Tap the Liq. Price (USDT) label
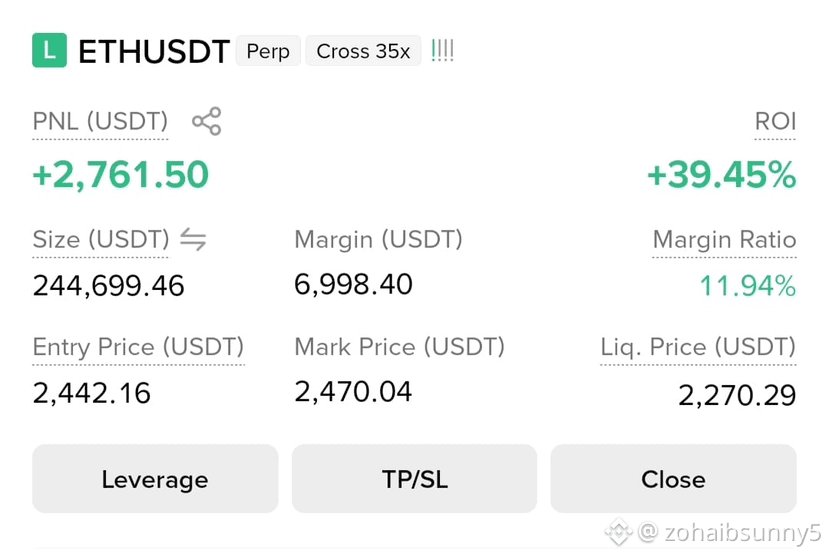Image resolution: width=829 pixels, height=557 pixels. (698, 347)
